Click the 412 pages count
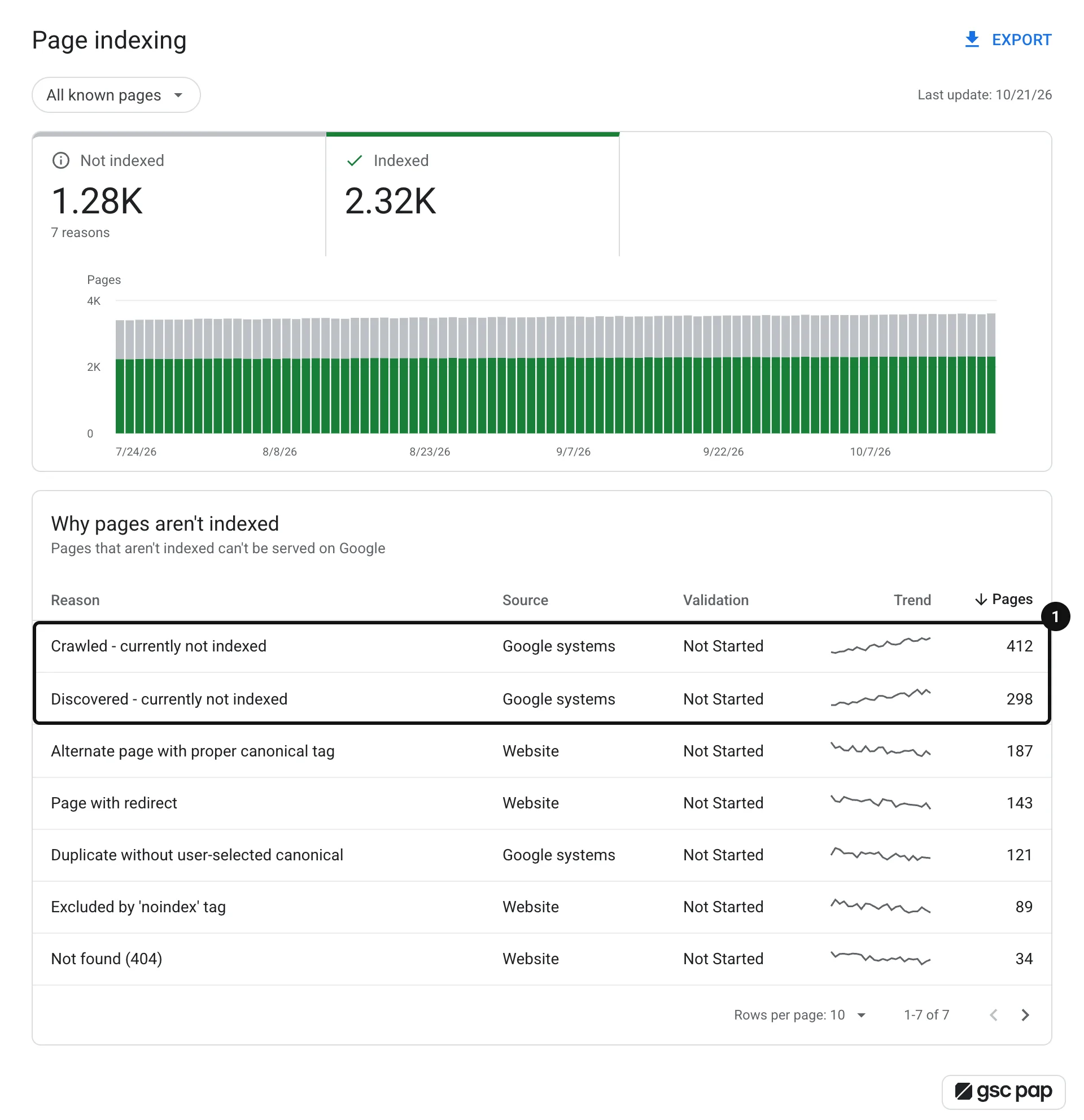Viewport: 1084px width, 1120px height. [1019, 646]
